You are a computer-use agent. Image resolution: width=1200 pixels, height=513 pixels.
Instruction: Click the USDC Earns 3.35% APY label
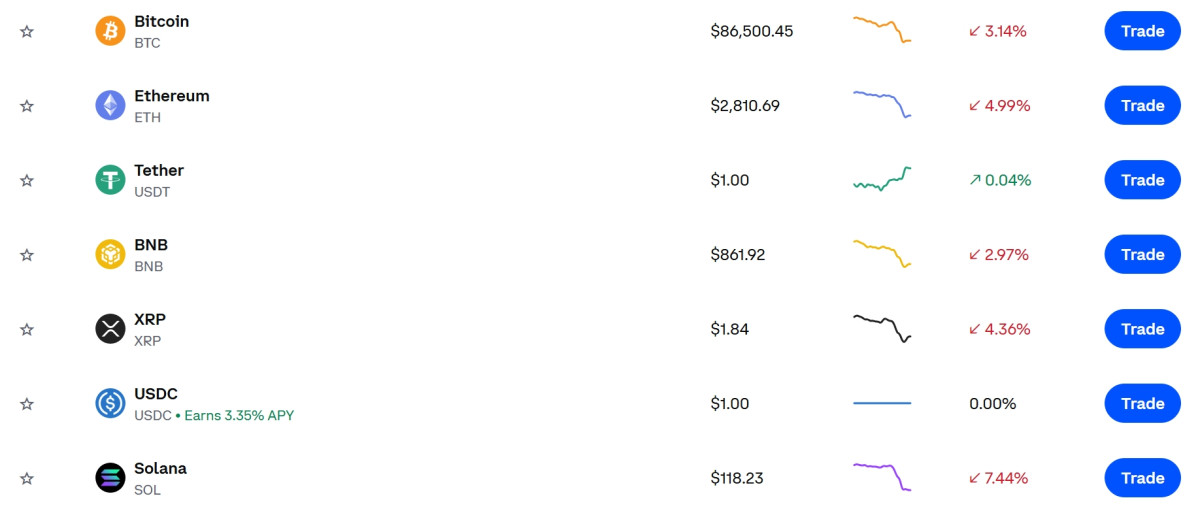[x=239, y=415]
